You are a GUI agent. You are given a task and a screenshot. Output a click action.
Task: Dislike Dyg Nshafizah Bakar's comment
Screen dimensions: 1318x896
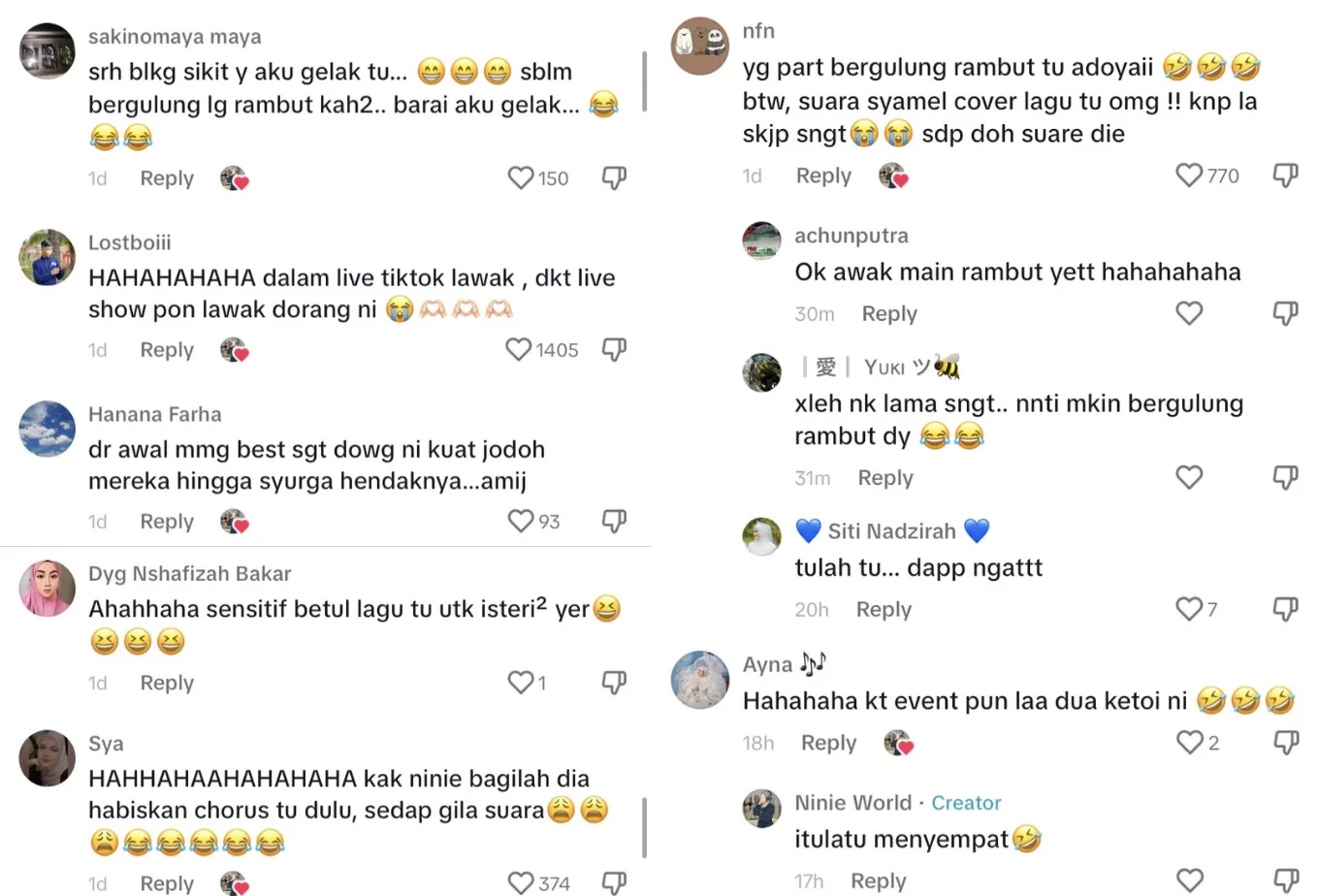pos(614,683)
